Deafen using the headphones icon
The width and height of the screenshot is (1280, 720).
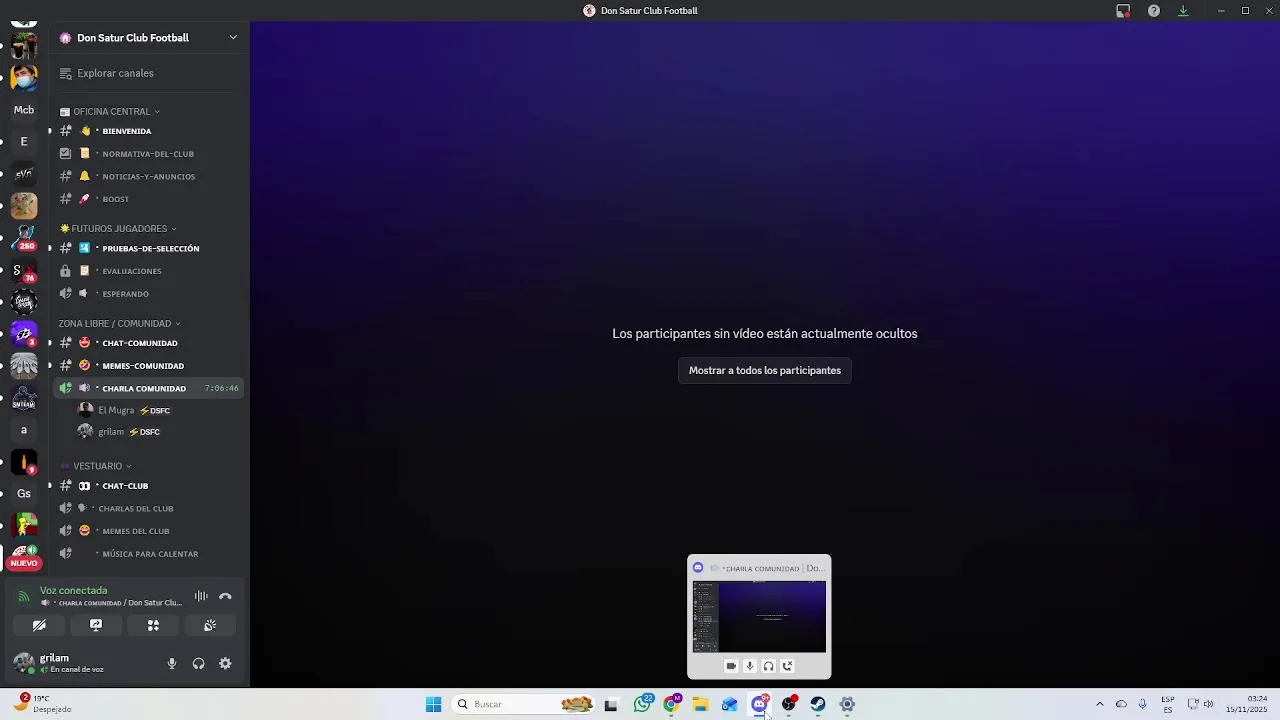(x=198, y=663)
